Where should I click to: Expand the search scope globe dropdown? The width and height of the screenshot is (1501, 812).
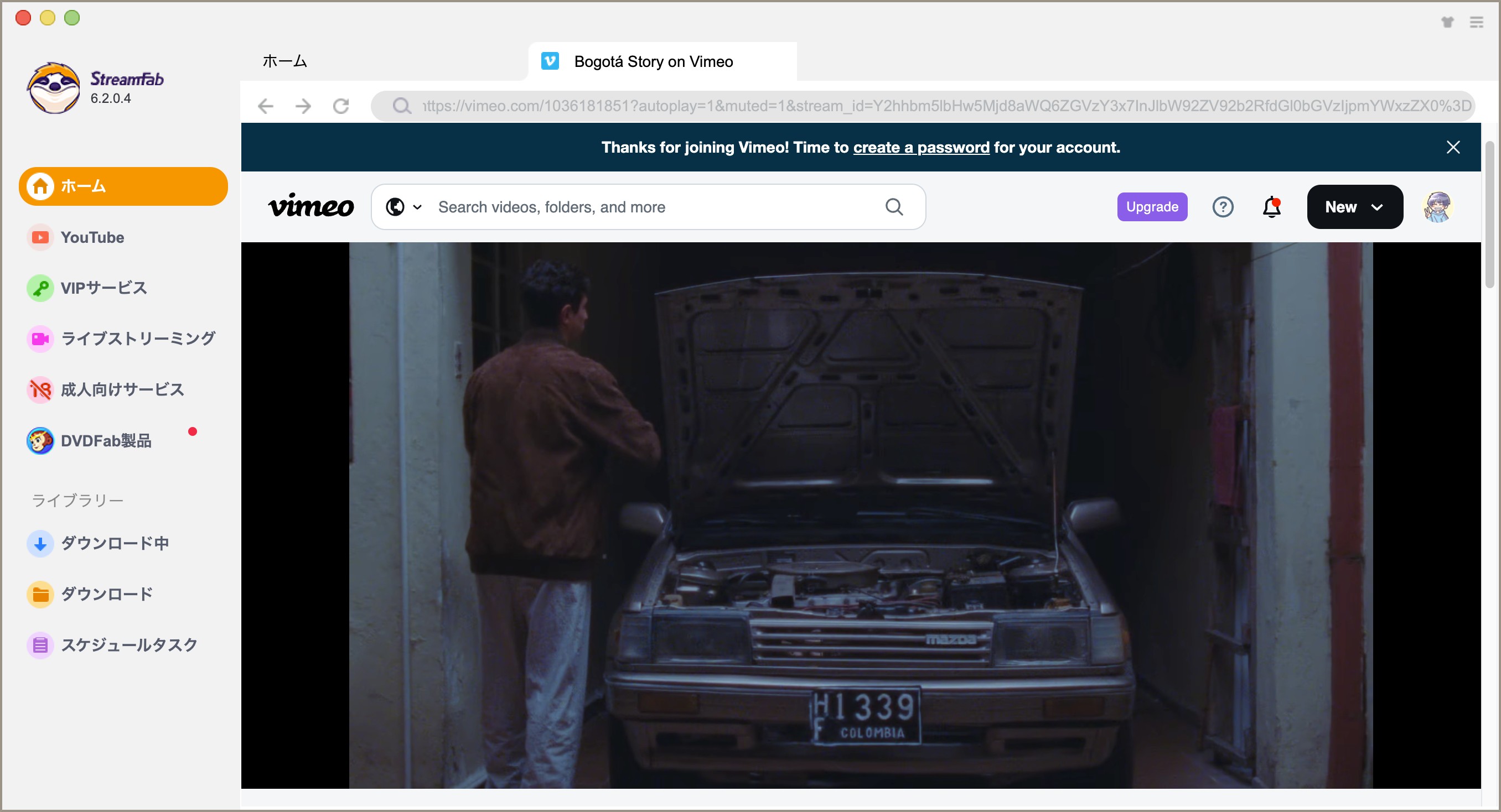point(403,207)
